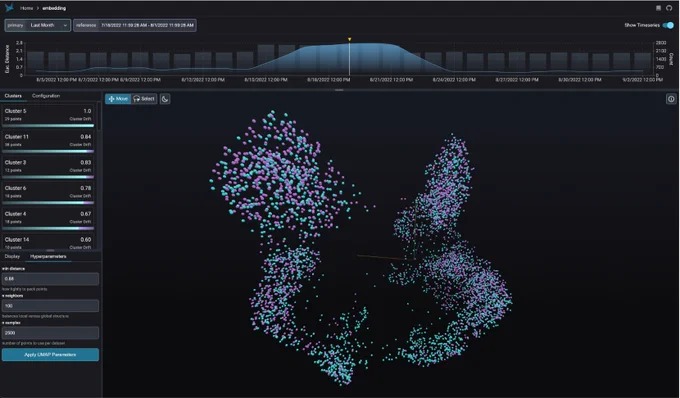The height and width of the screenshot is (398, 680).
Task: Select the Cluster 11 card
Action: [x=48, y=141]
